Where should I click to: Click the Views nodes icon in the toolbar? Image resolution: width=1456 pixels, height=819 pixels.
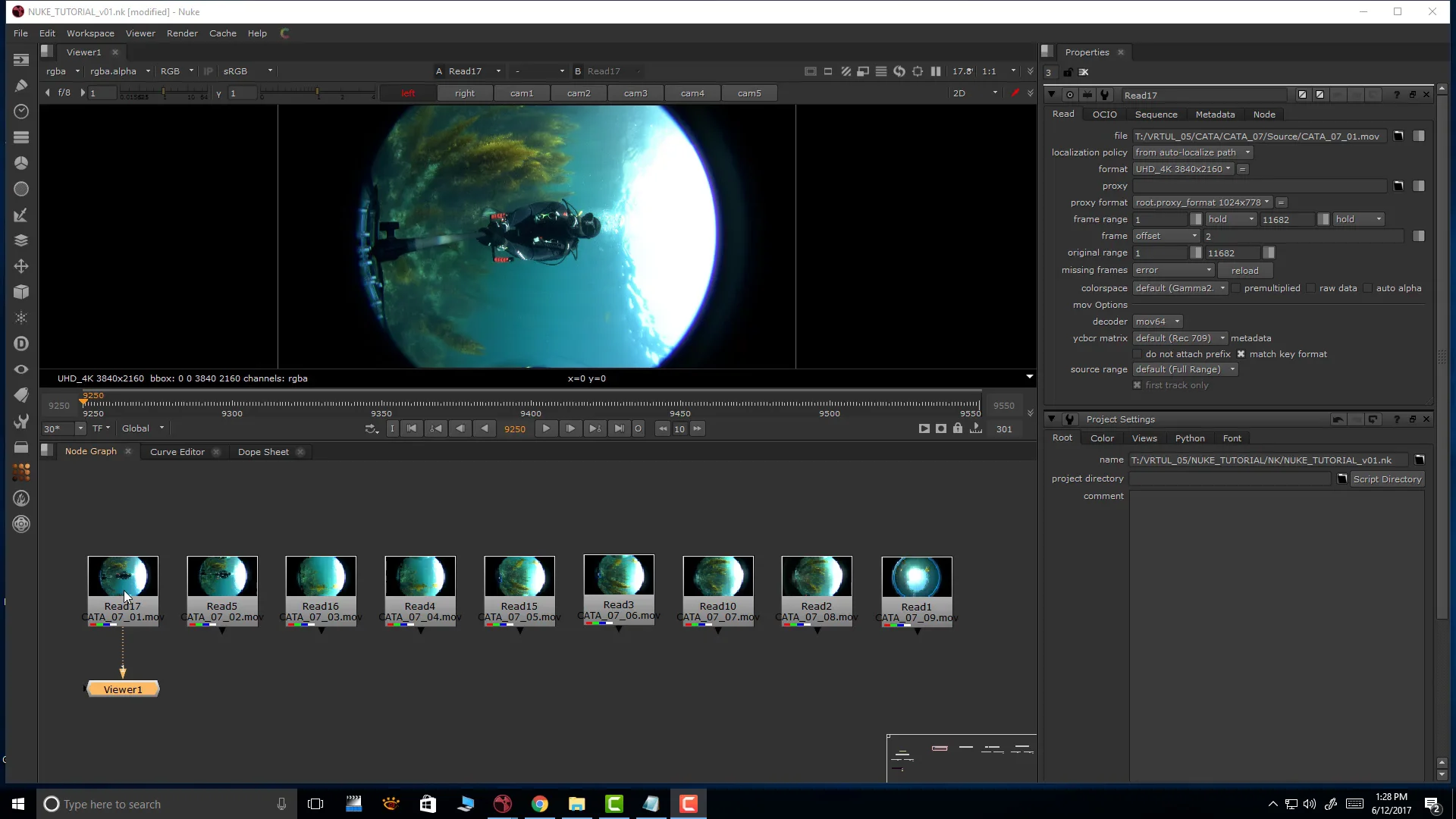[20, 369]
